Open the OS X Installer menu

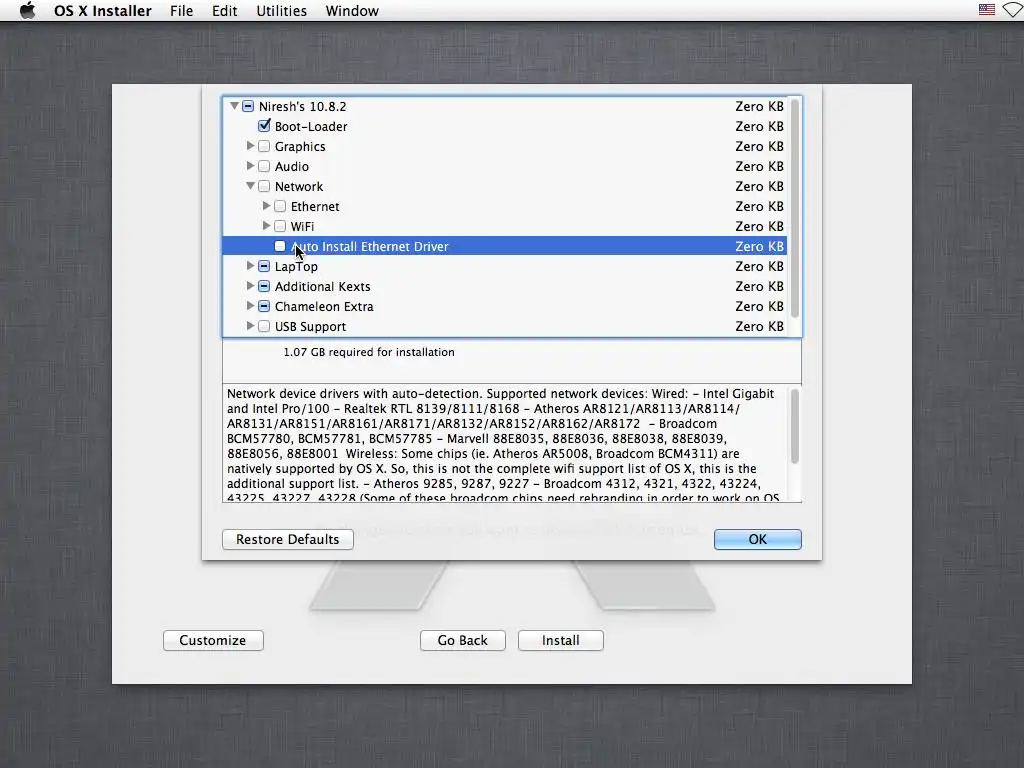(103, 10)
